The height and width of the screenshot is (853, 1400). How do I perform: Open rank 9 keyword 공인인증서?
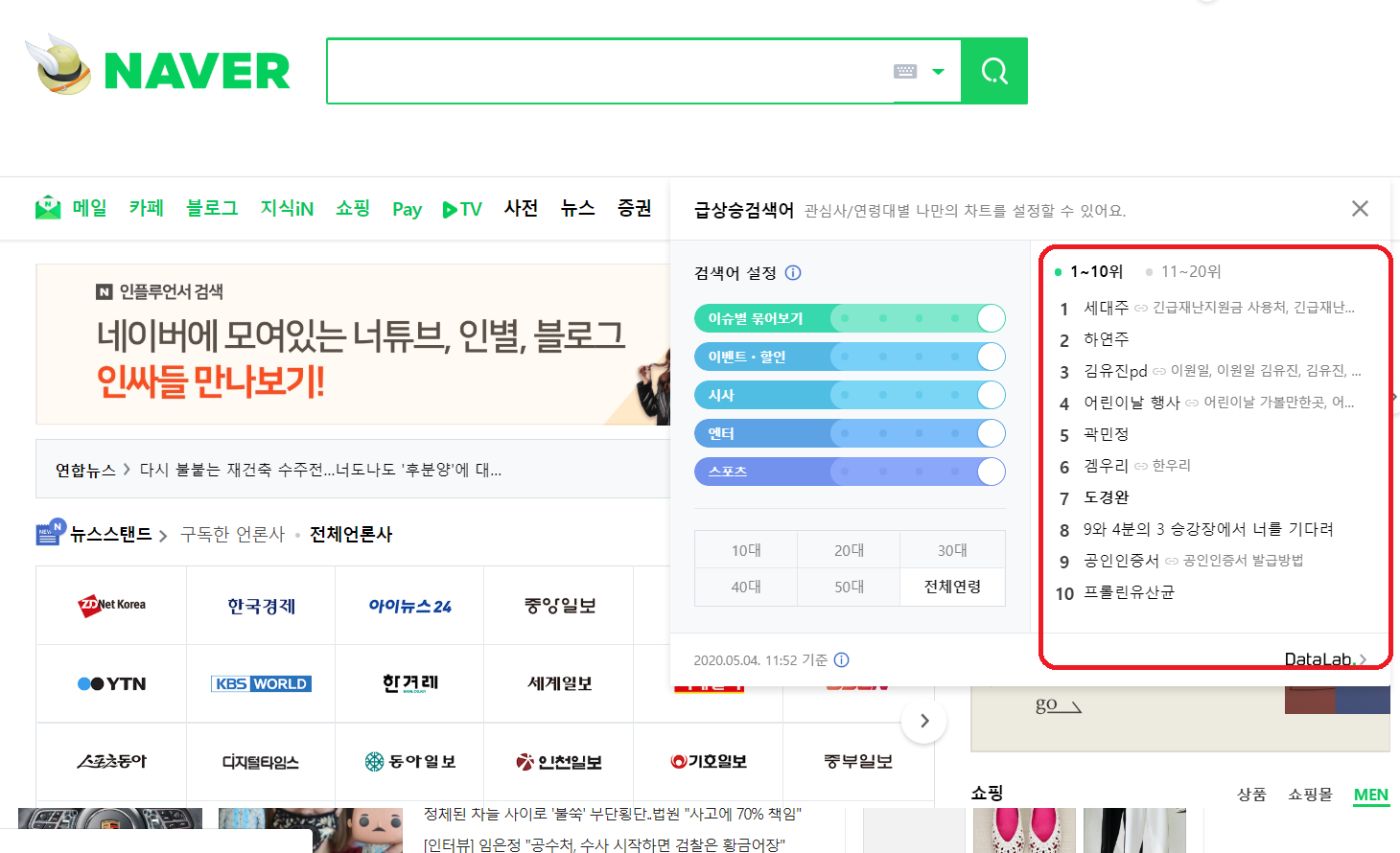coord(1121,561)
